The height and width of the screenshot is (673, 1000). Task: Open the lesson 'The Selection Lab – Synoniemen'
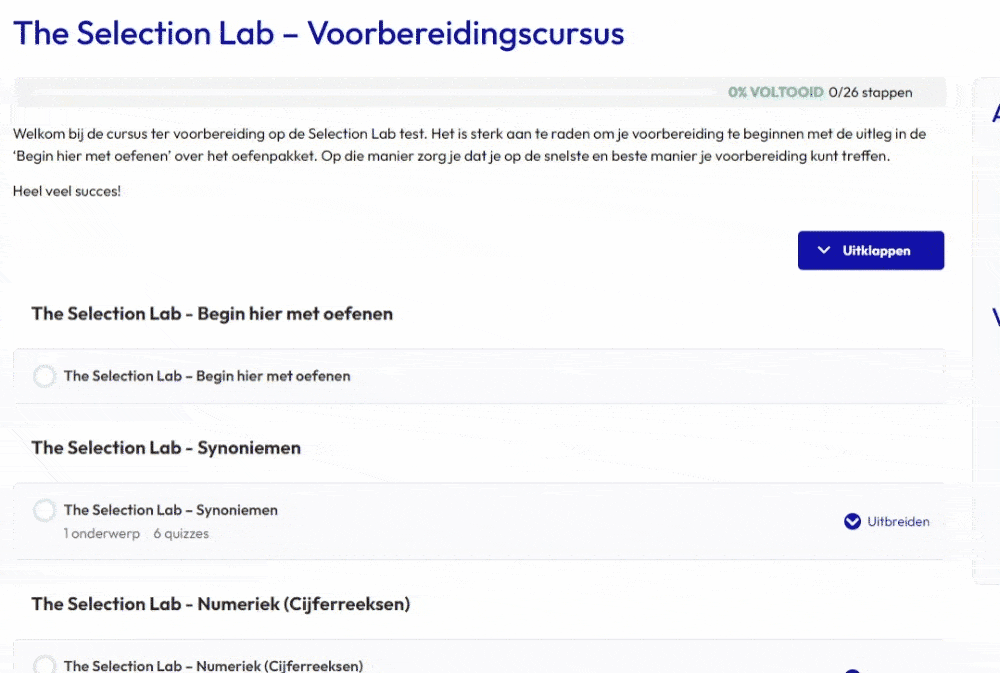click(x=170, y=510)
